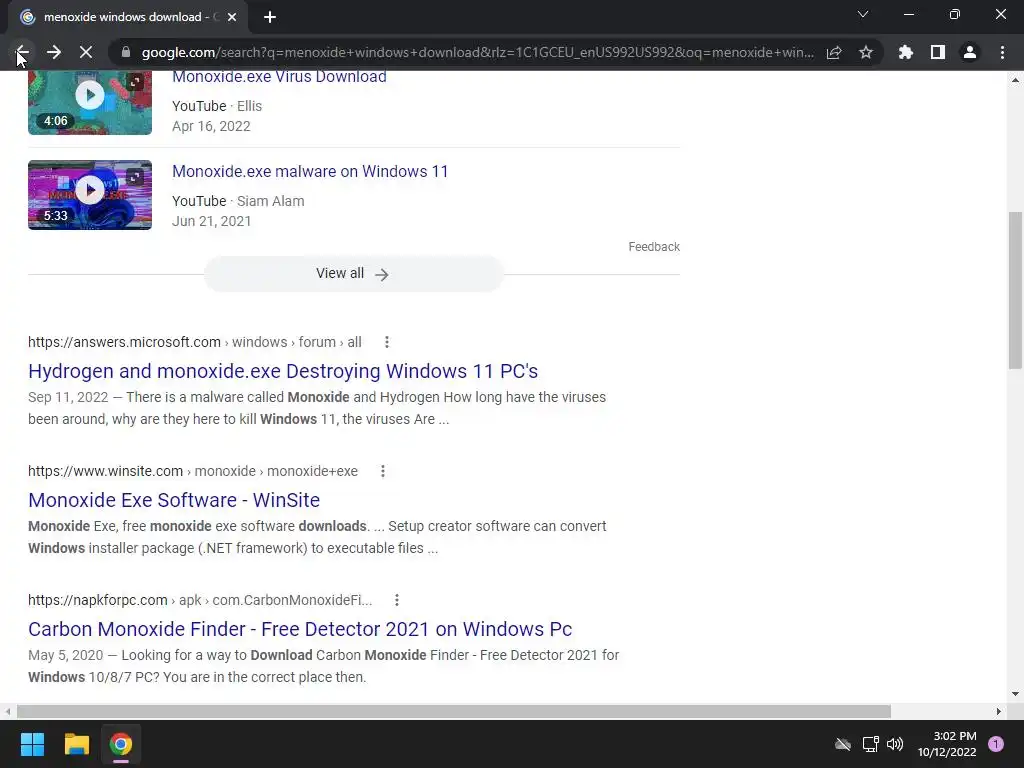The width and height of the screenshot is (1024, 768).
Task: Open File Explorer from the taskbar
Action: 76,744
